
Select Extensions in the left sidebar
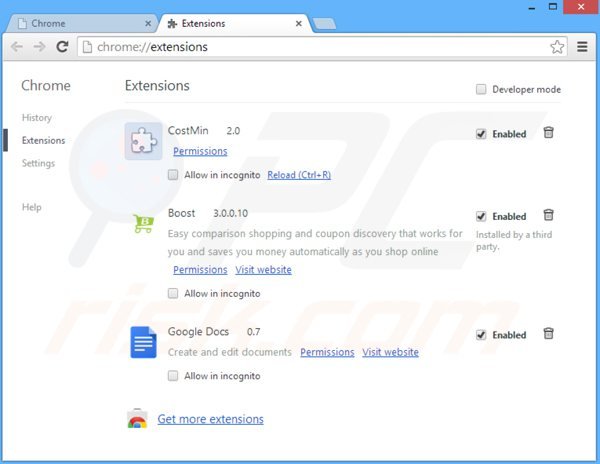pos(43,140)
